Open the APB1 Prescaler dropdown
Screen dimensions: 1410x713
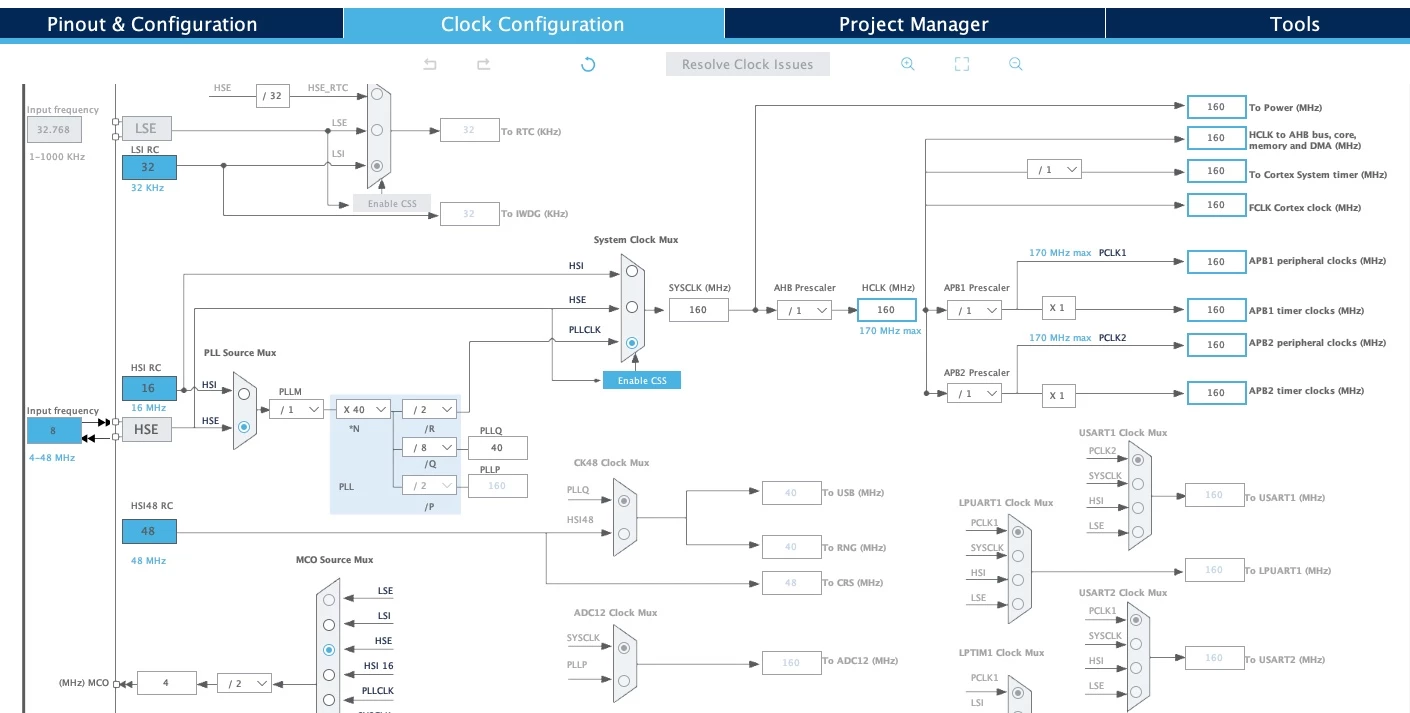pyautogui.click(x=974, y=310)
